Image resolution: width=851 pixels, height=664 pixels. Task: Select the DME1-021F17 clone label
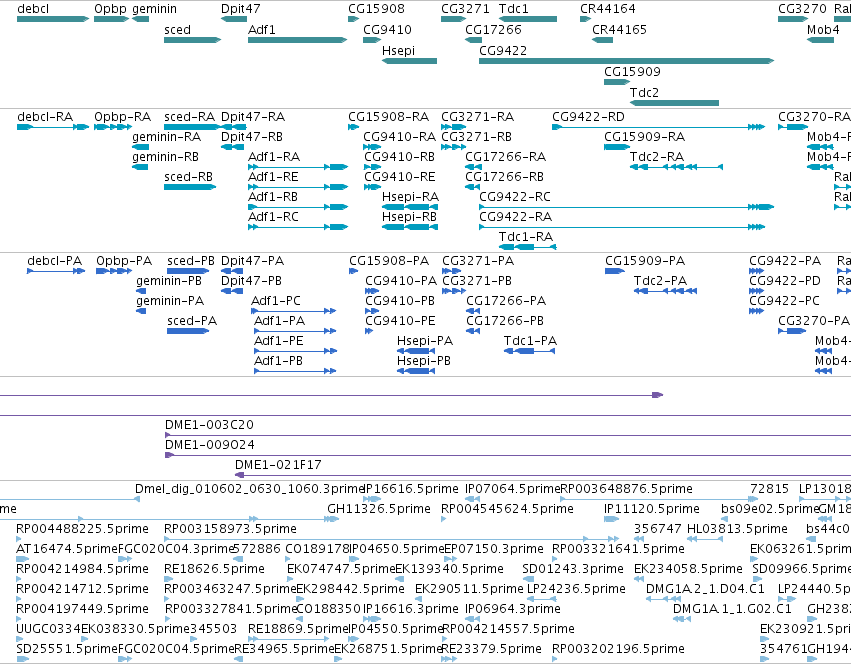click(x=278, y=465)
